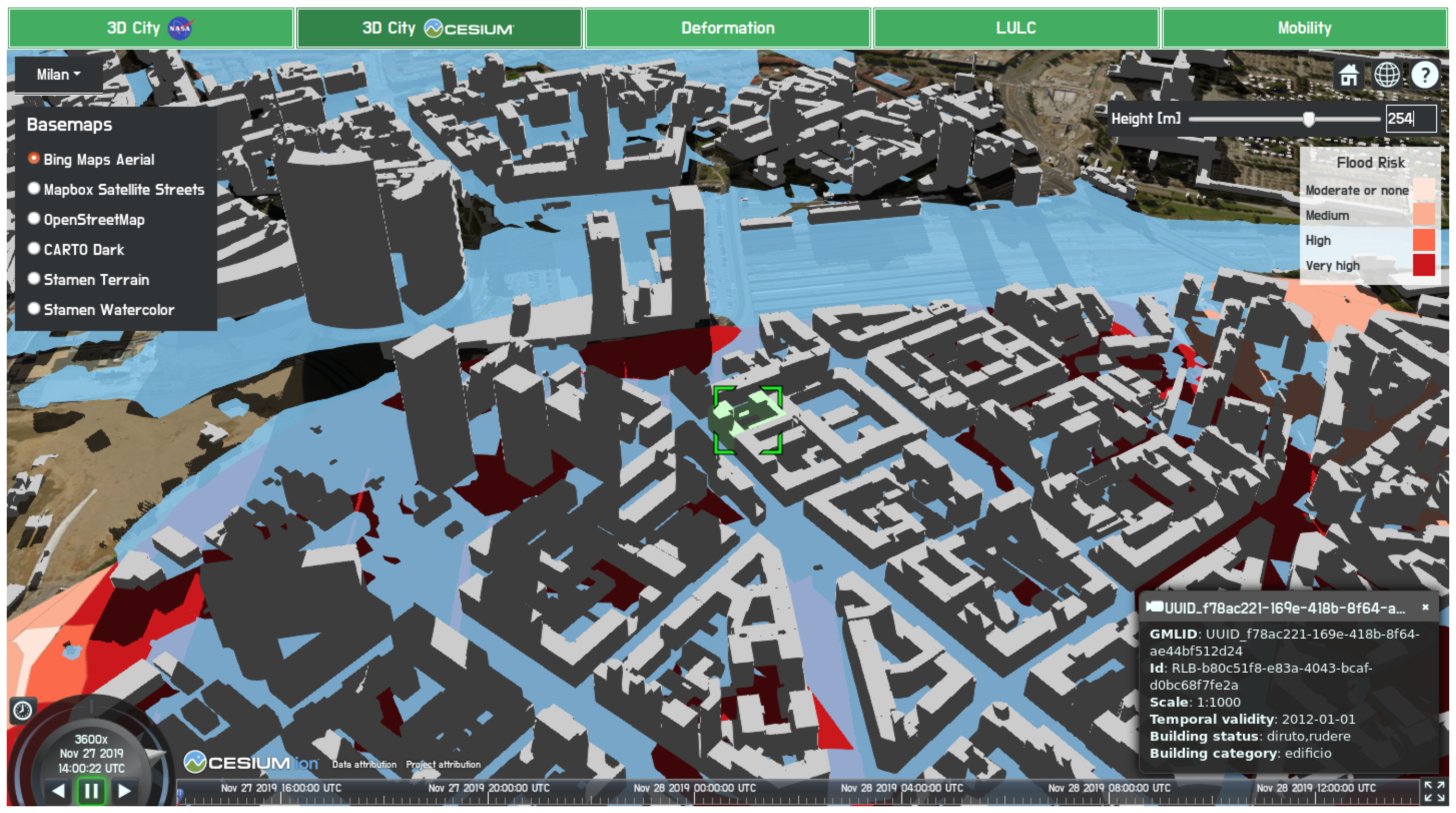
Task: Choose CARTO Dark basemap
Action: coord(34,249)
